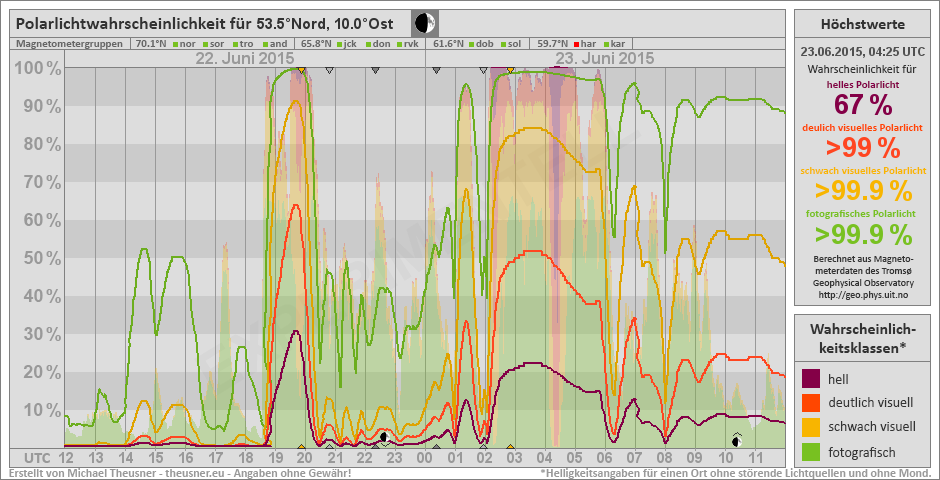Click the green 'dob' magnetometer indicator
940x480 pixels.
point(471,44)
